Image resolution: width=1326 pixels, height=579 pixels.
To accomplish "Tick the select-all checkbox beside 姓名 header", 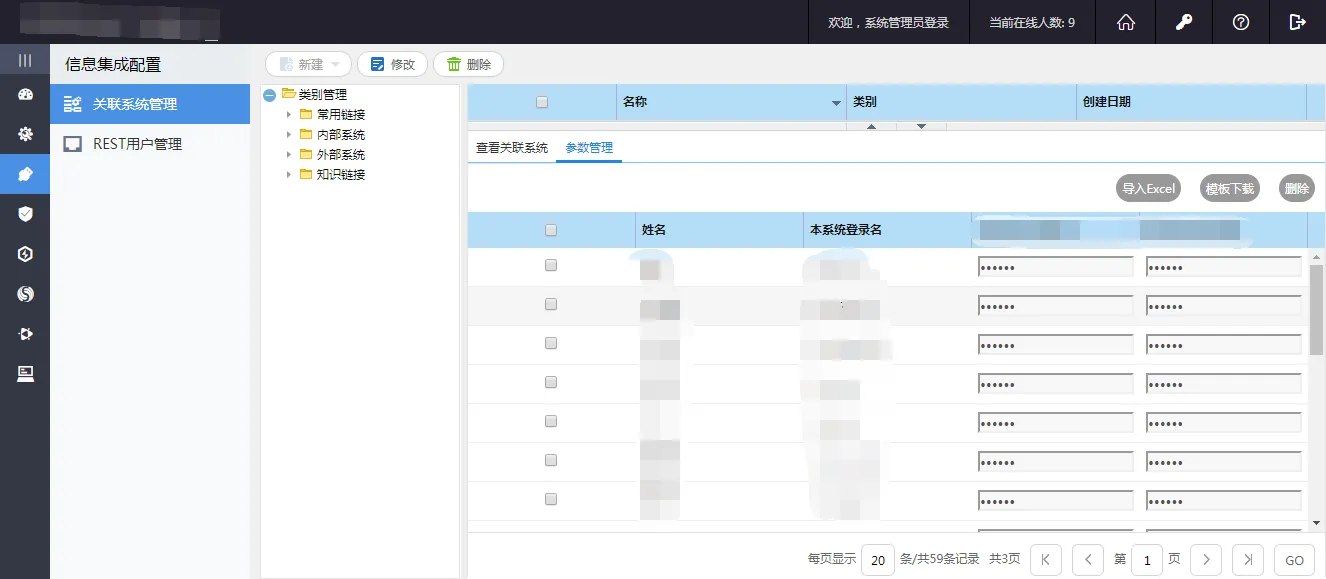I will (x=551, y=230).
